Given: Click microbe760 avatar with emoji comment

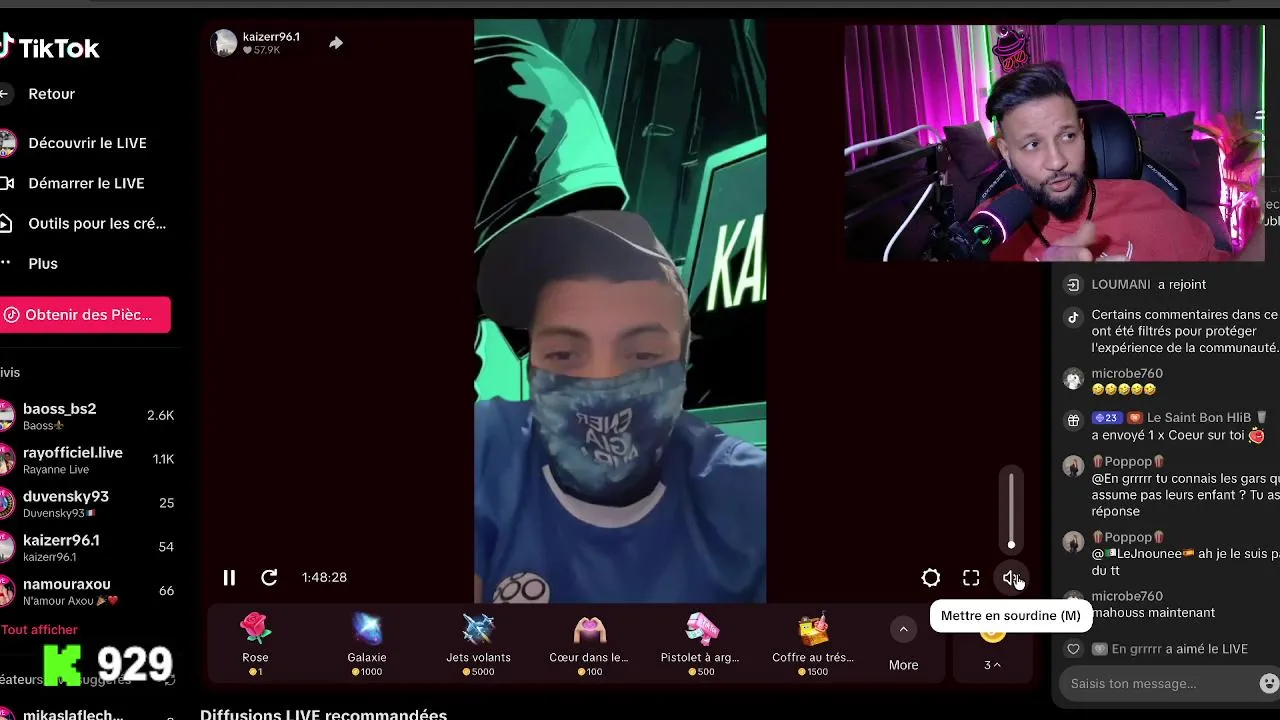Looking at the screenshot, I should (x=1073, y=379).
